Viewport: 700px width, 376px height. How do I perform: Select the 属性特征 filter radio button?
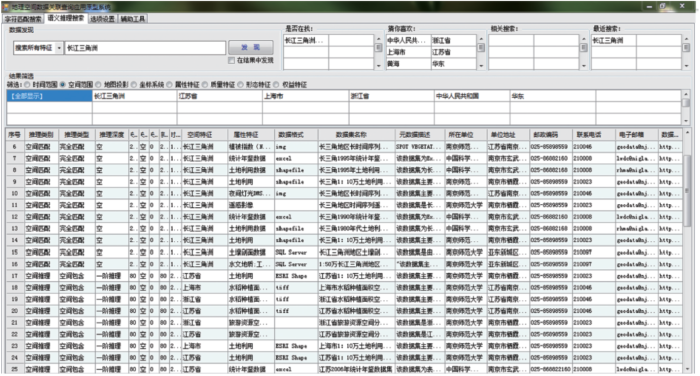click(170, 84)
